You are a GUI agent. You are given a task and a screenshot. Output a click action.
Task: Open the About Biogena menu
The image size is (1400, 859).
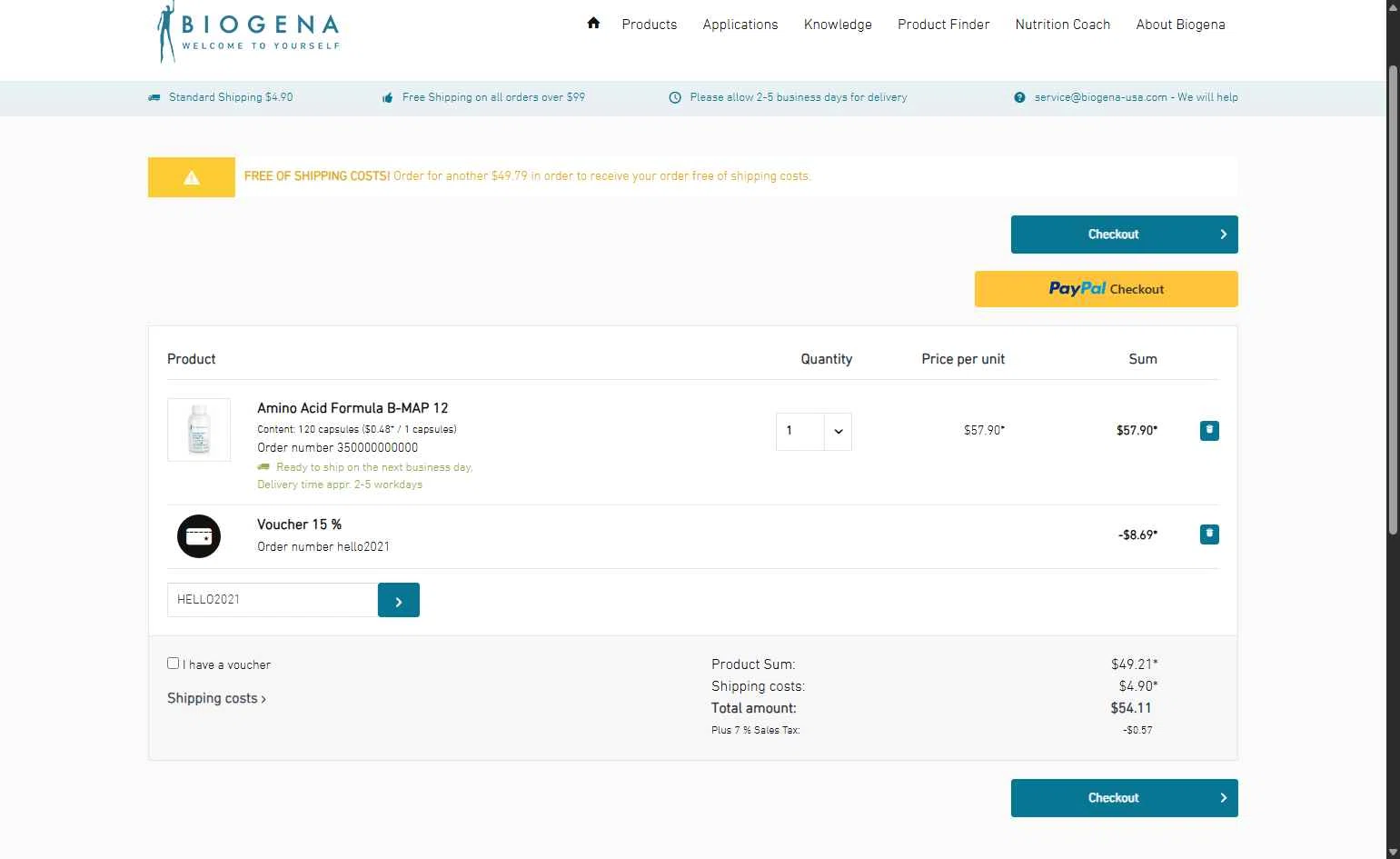click(1181, 25)
